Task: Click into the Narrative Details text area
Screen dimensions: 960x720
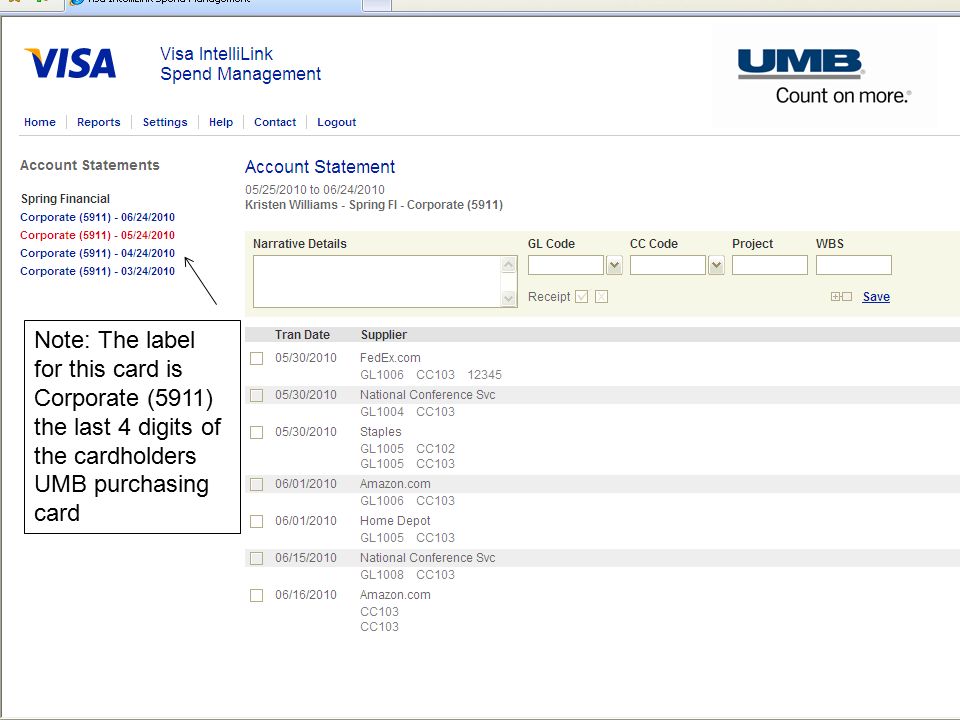Action: 377,282
